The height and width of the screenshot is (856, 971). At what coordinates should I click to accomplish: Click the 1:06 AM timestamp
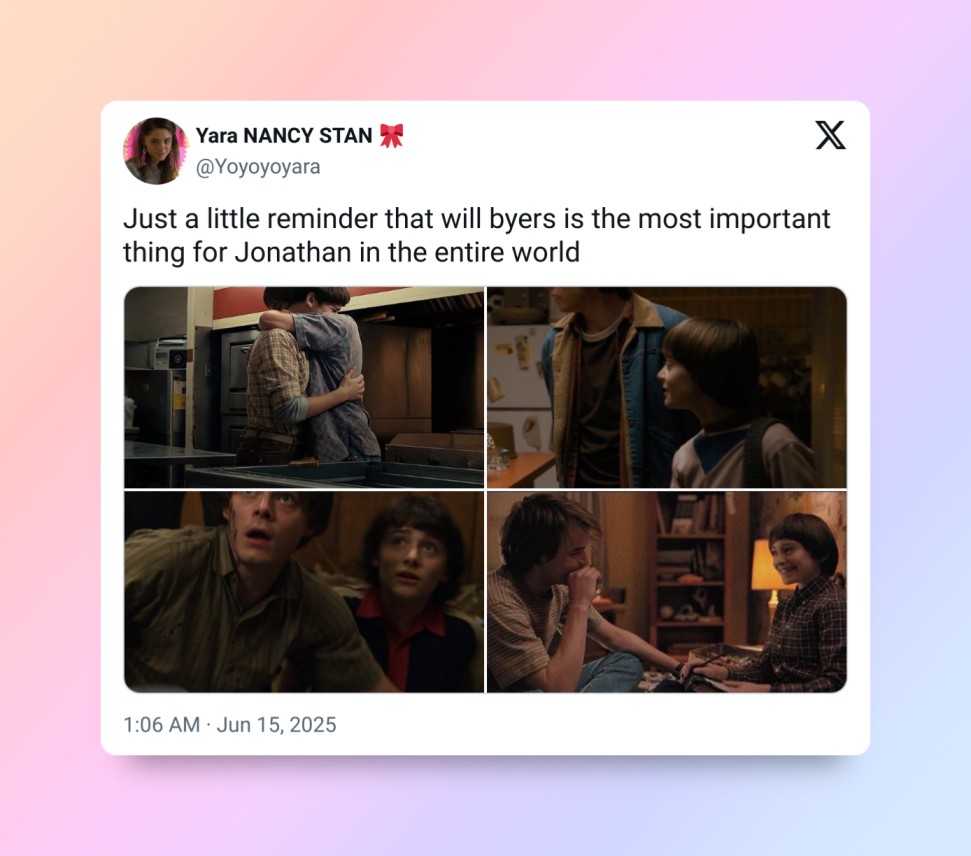(x=161, y=724)
